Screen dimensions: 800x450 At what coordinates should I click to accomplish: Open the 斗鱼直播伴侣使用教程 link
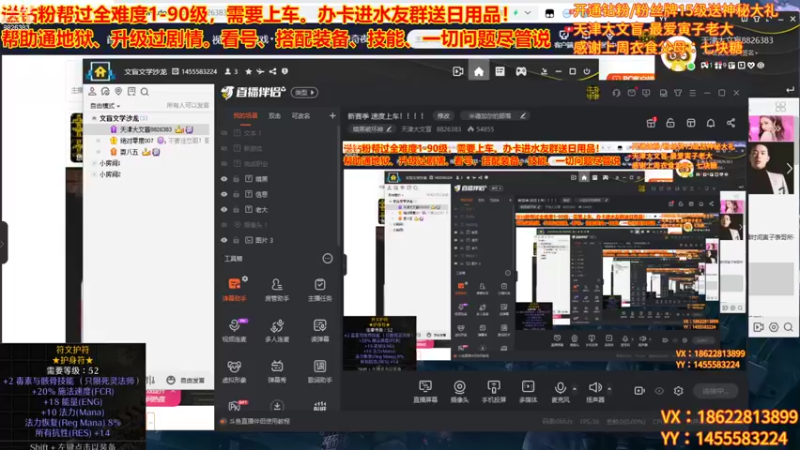[x=259, y=421]
